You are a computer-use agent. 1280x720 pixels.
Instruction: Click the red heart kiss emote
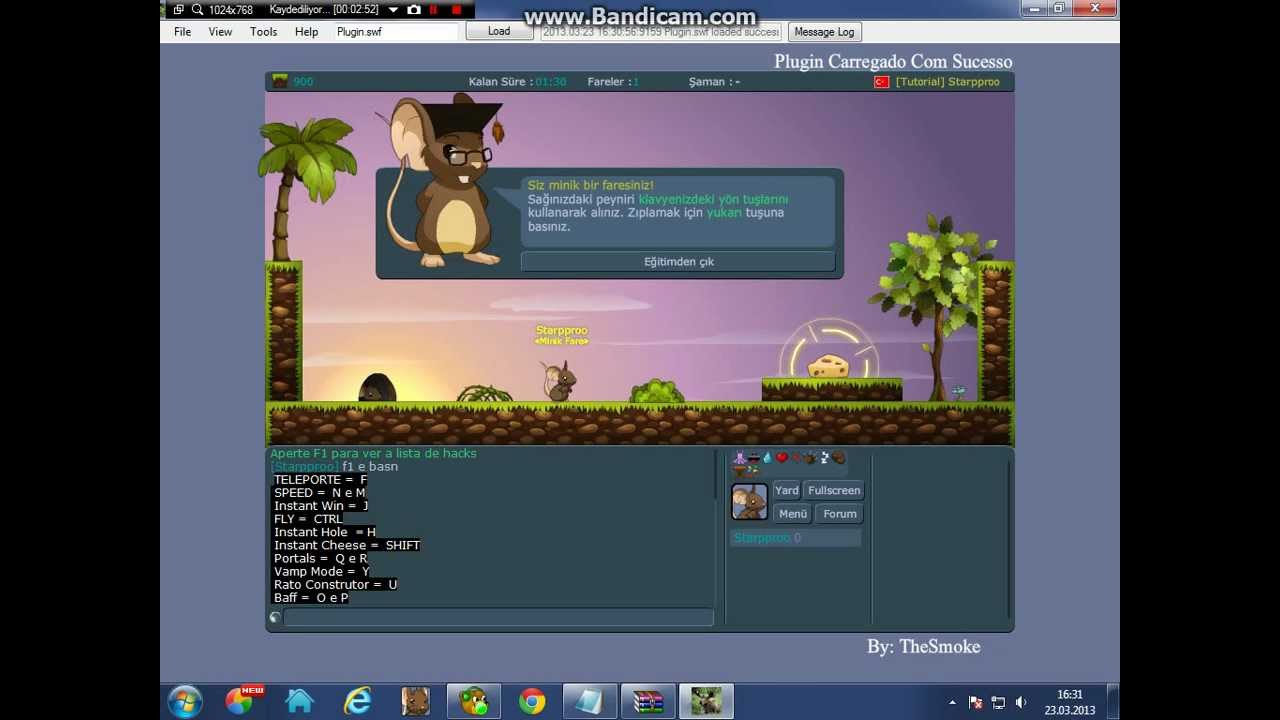(x=782, y=458)
